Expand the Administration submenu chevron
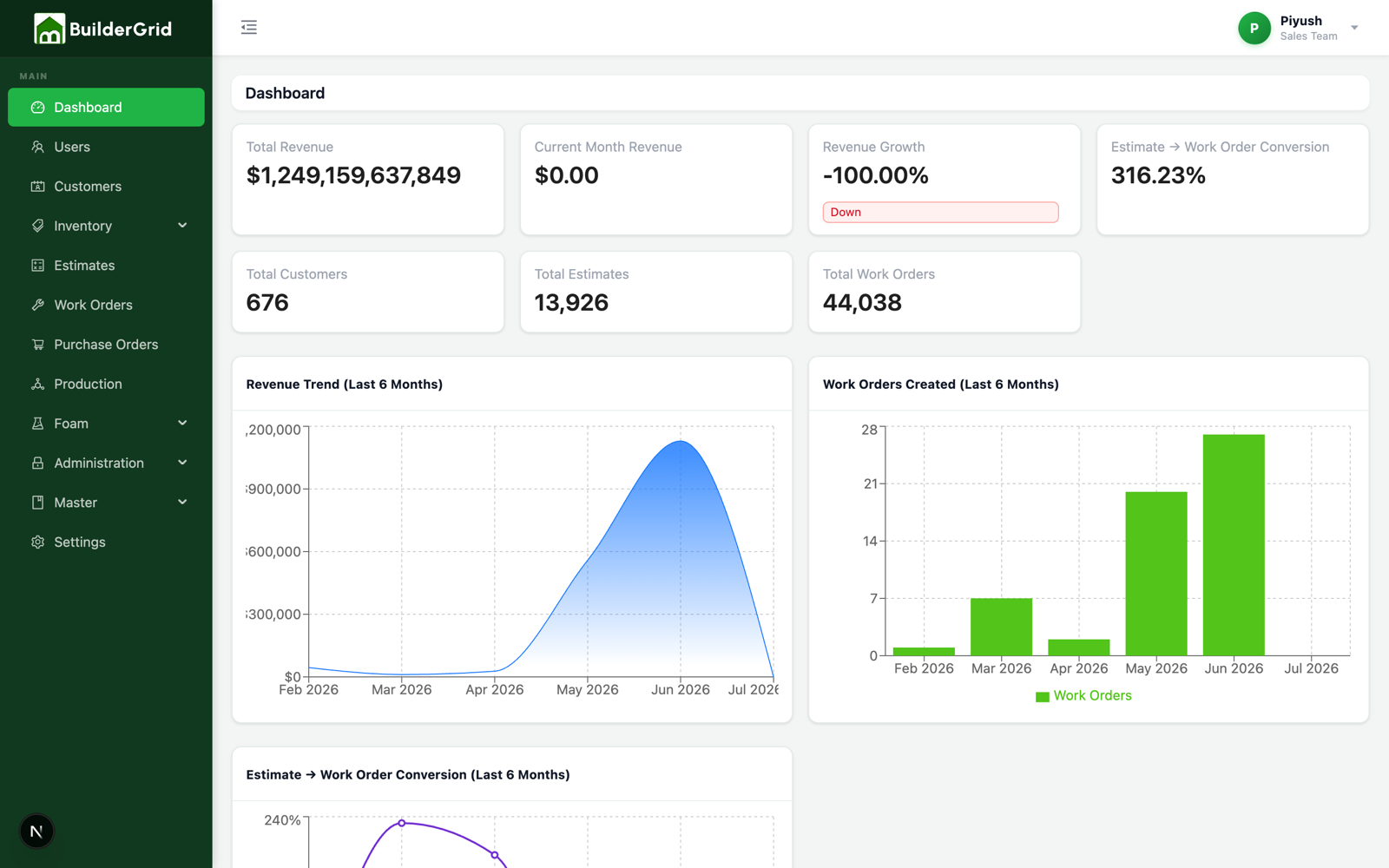1389x868 pixels. [x=182, y=463]
